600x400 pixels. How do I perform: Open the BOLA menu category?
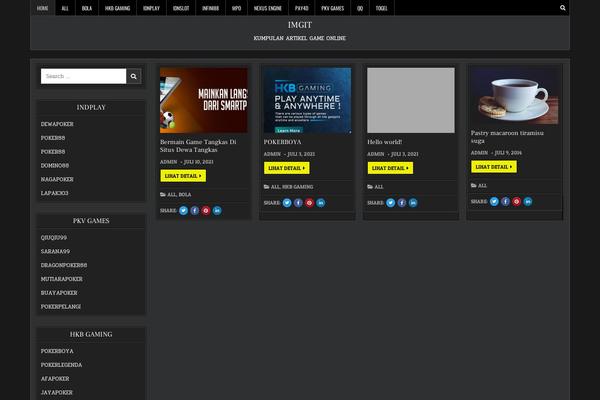(87, 8)
